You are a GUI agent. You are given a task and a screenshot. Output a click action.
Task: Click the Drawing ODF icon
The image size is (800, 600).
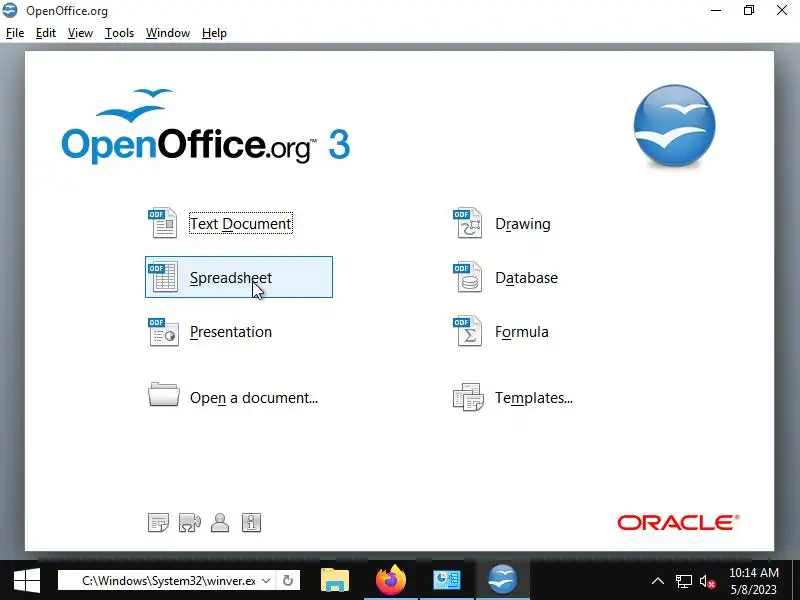click(468, 223)
